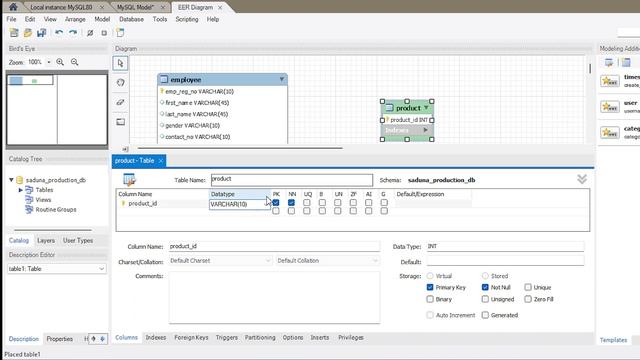Close the EER Diagram tab
The image size is (640, 360).
click(220, 7)
